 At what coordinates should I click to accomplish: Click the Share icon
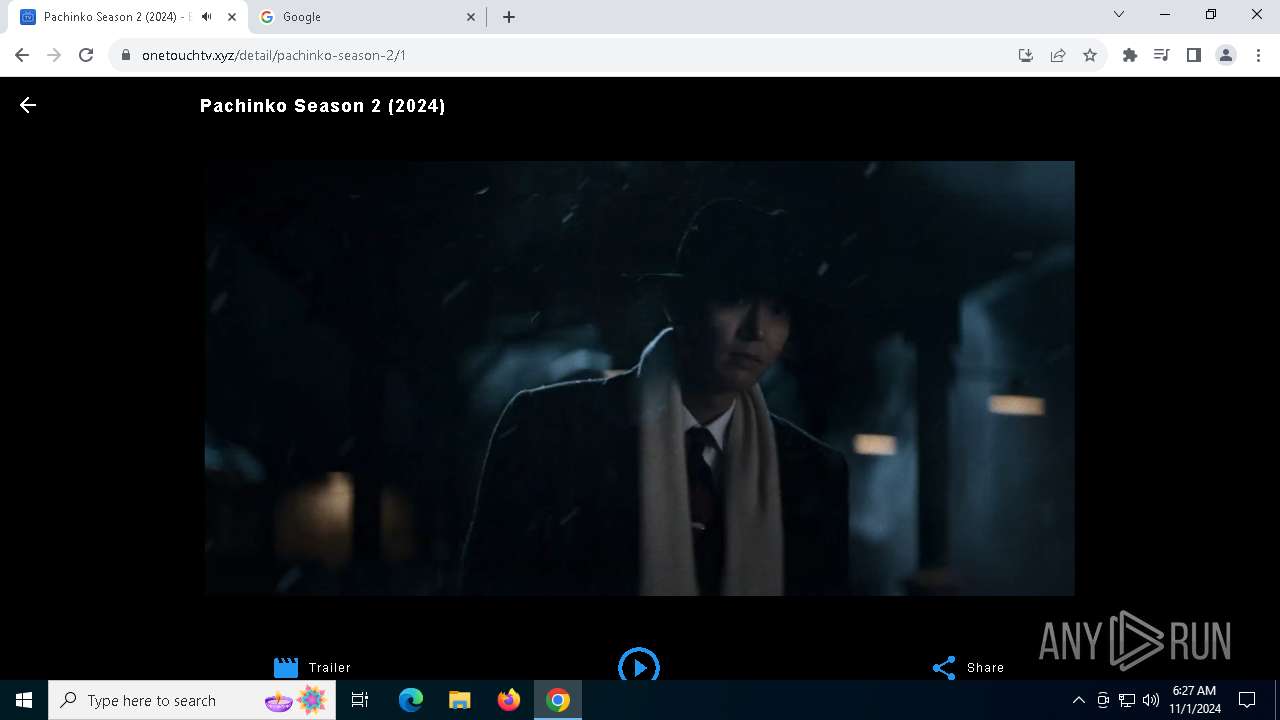[944, 667]
